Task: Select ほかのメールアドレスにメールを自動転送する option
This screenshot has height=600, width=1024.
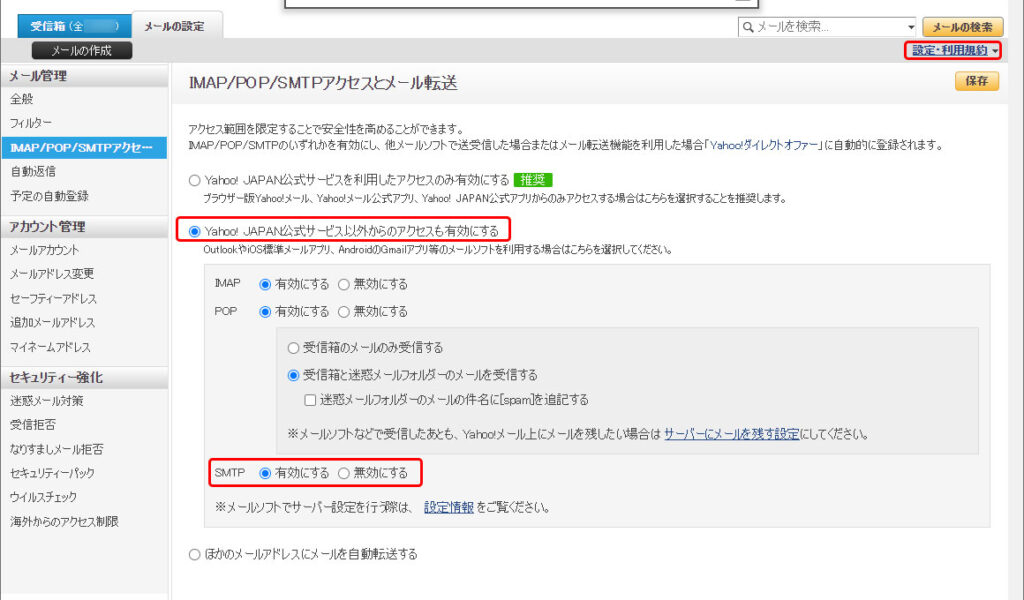Action: click(194, 554)
